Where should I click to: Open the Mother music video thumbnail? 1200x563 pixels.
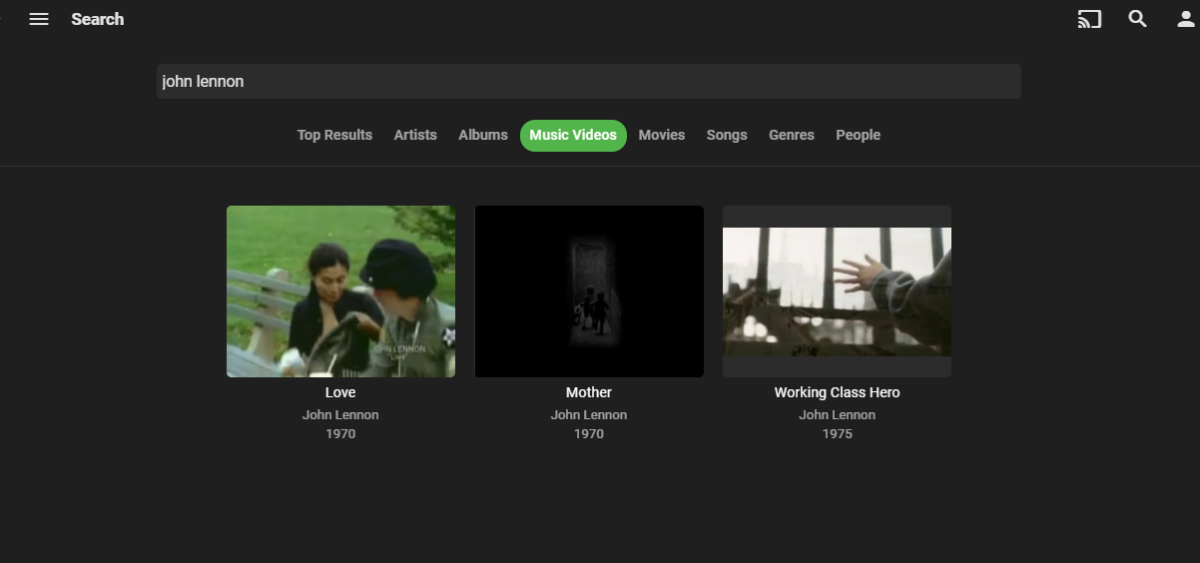point(589,292)
